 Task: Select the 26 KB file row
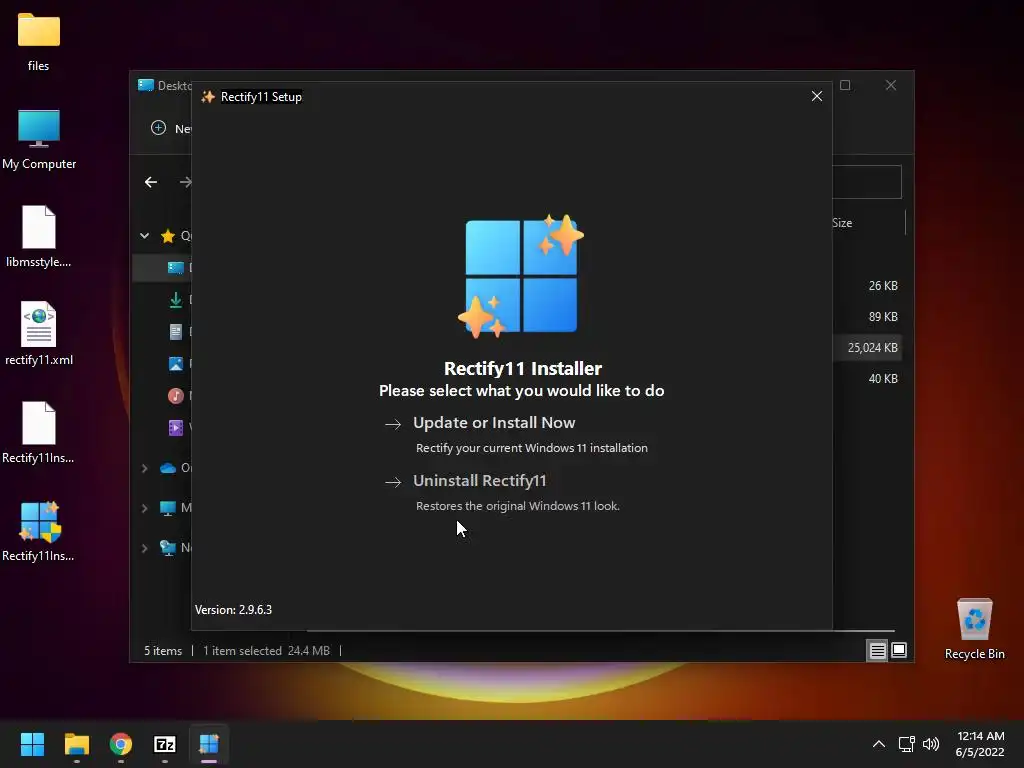pyautogui.click(x=869, y=286)
